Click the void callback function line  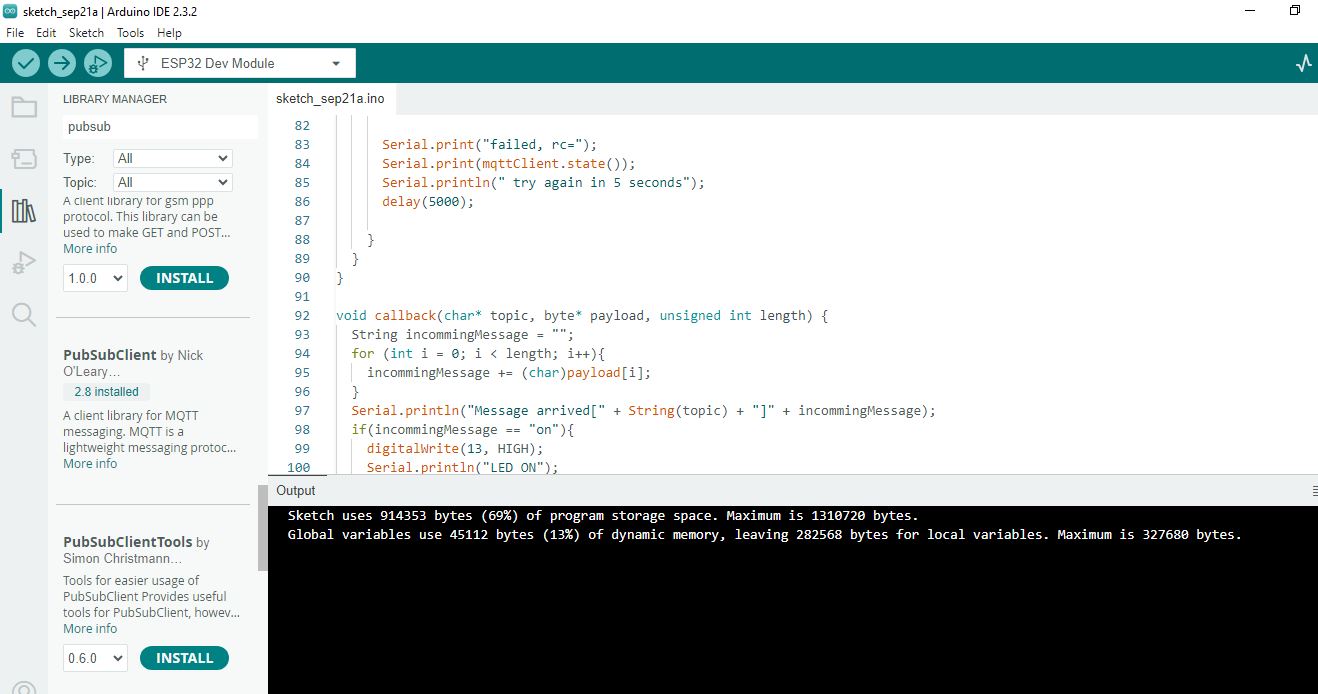click(x=582, y=315)
